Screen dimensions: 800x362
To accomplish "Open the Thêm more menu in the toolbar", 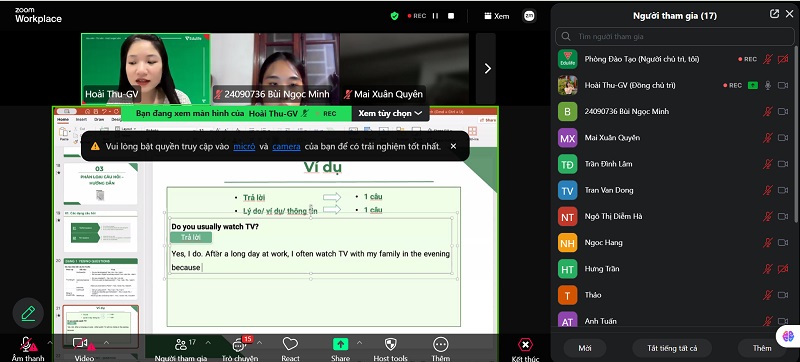I will pos(440,345).
